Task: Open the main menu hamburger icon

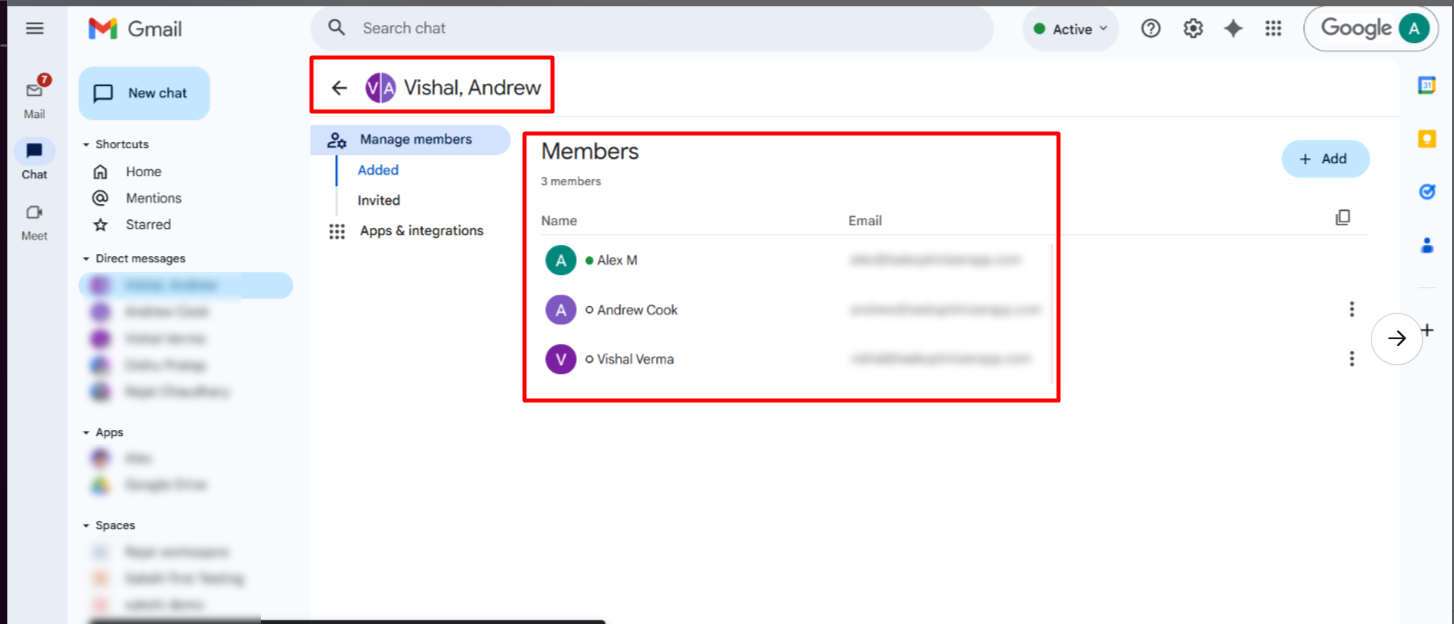Action: click(x=35, y=28)
